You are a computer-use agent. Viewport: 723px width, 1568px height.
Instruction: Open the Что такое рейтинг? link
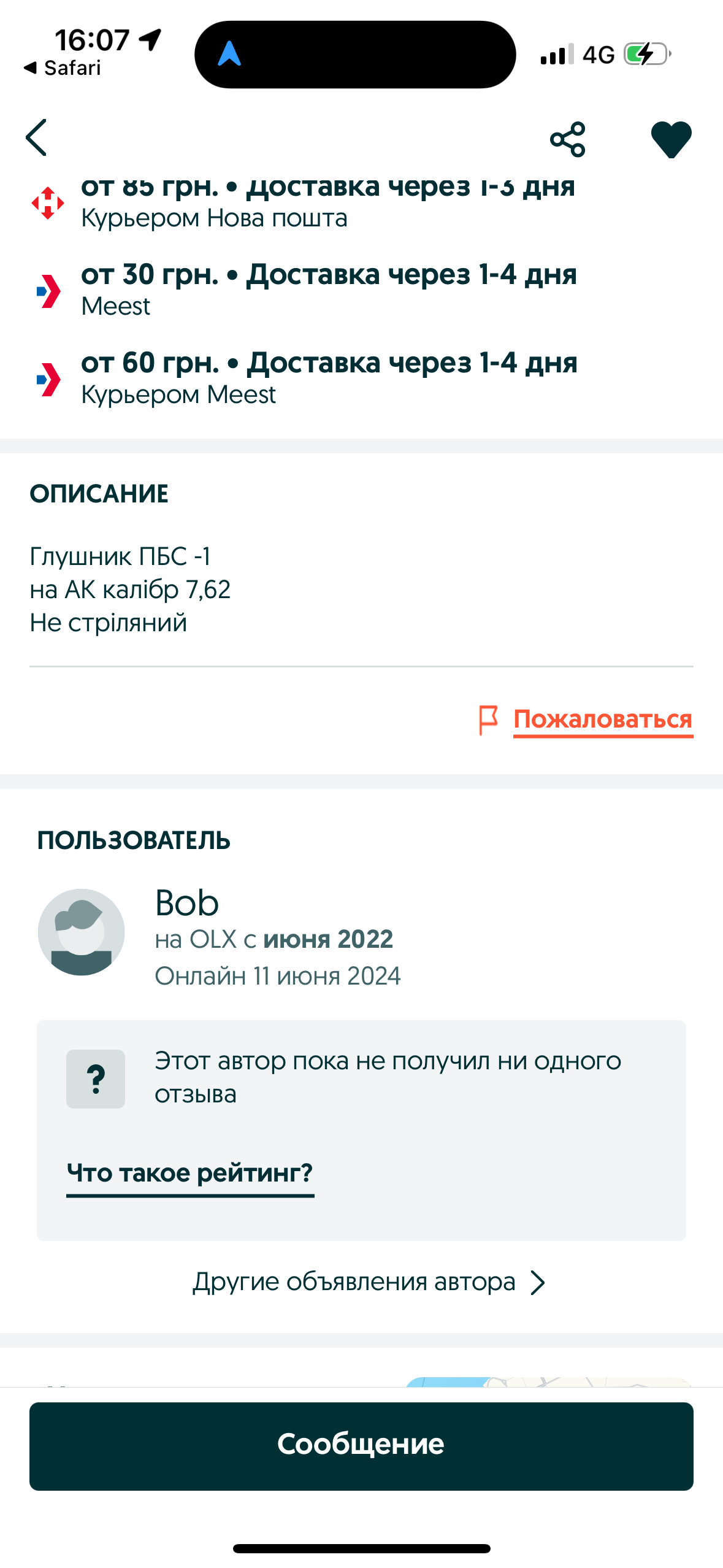pos(190,1173)
